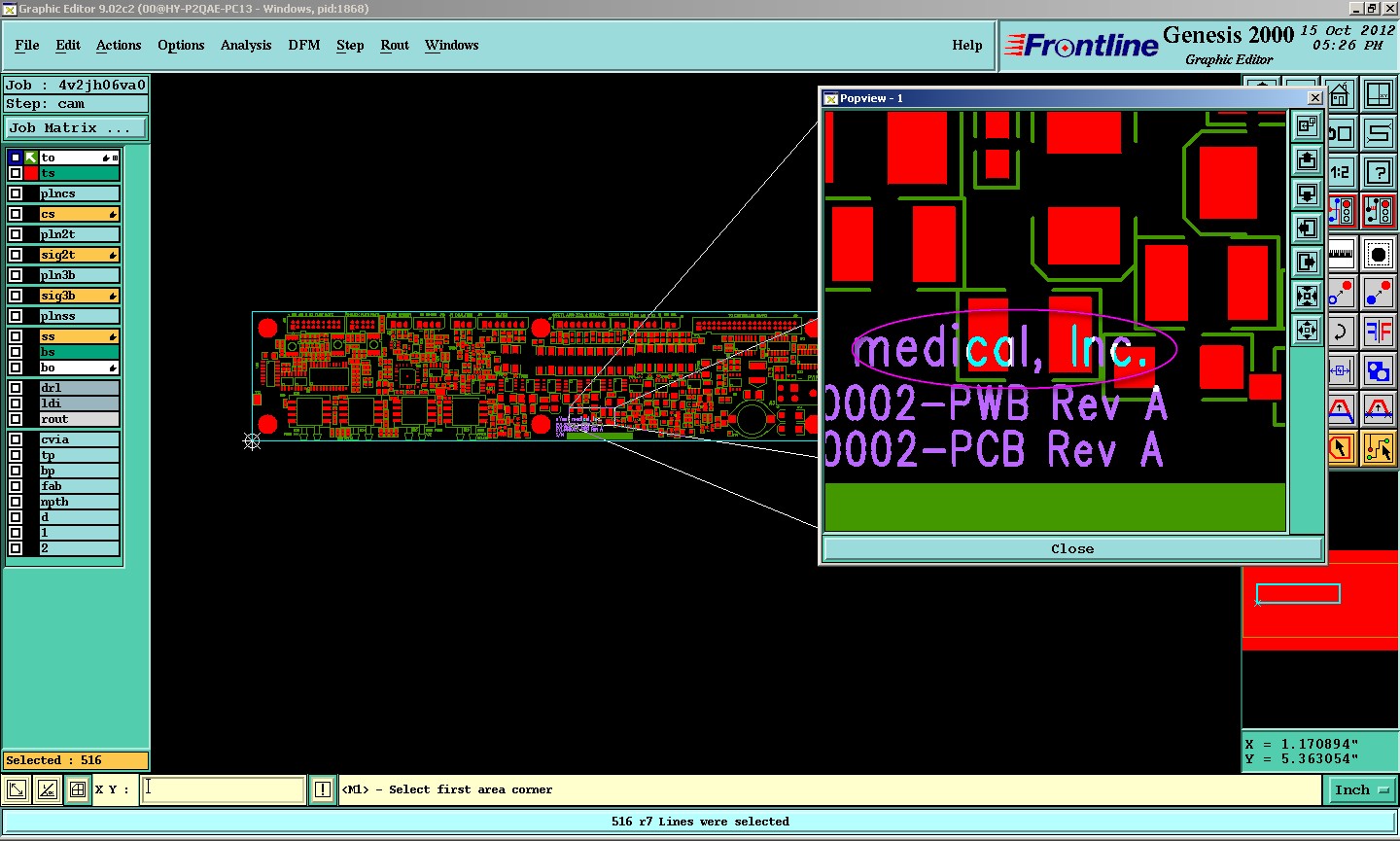
Task: Click the exclamation mark icon
Action: coord(323,789)
